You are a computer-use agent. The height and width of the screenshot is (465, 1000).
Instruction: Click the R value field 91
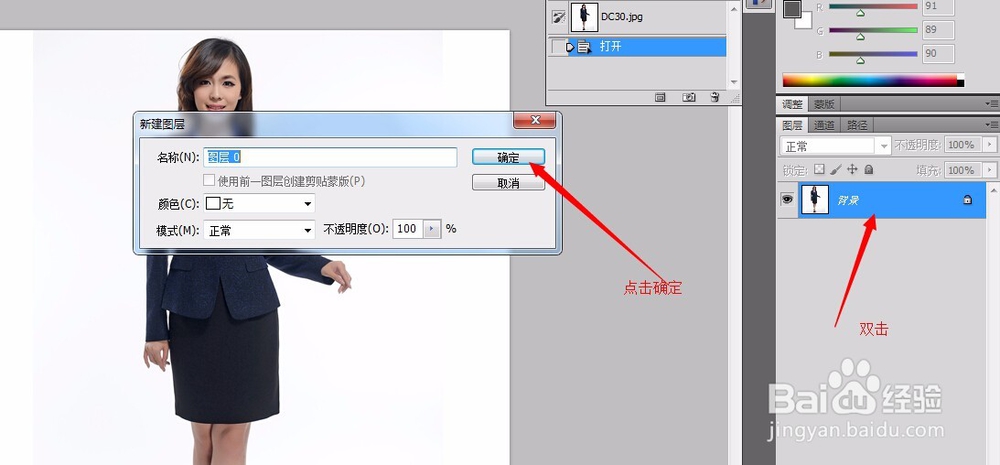click(x=938, y=7)
